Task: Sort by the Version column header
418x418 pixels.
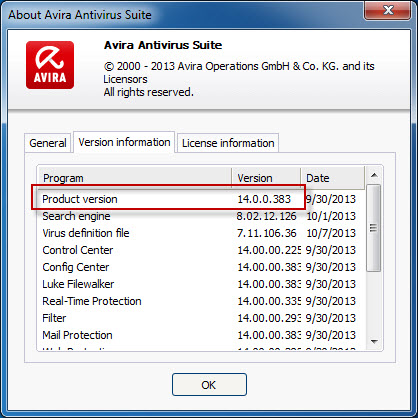Action: point(266,178)
